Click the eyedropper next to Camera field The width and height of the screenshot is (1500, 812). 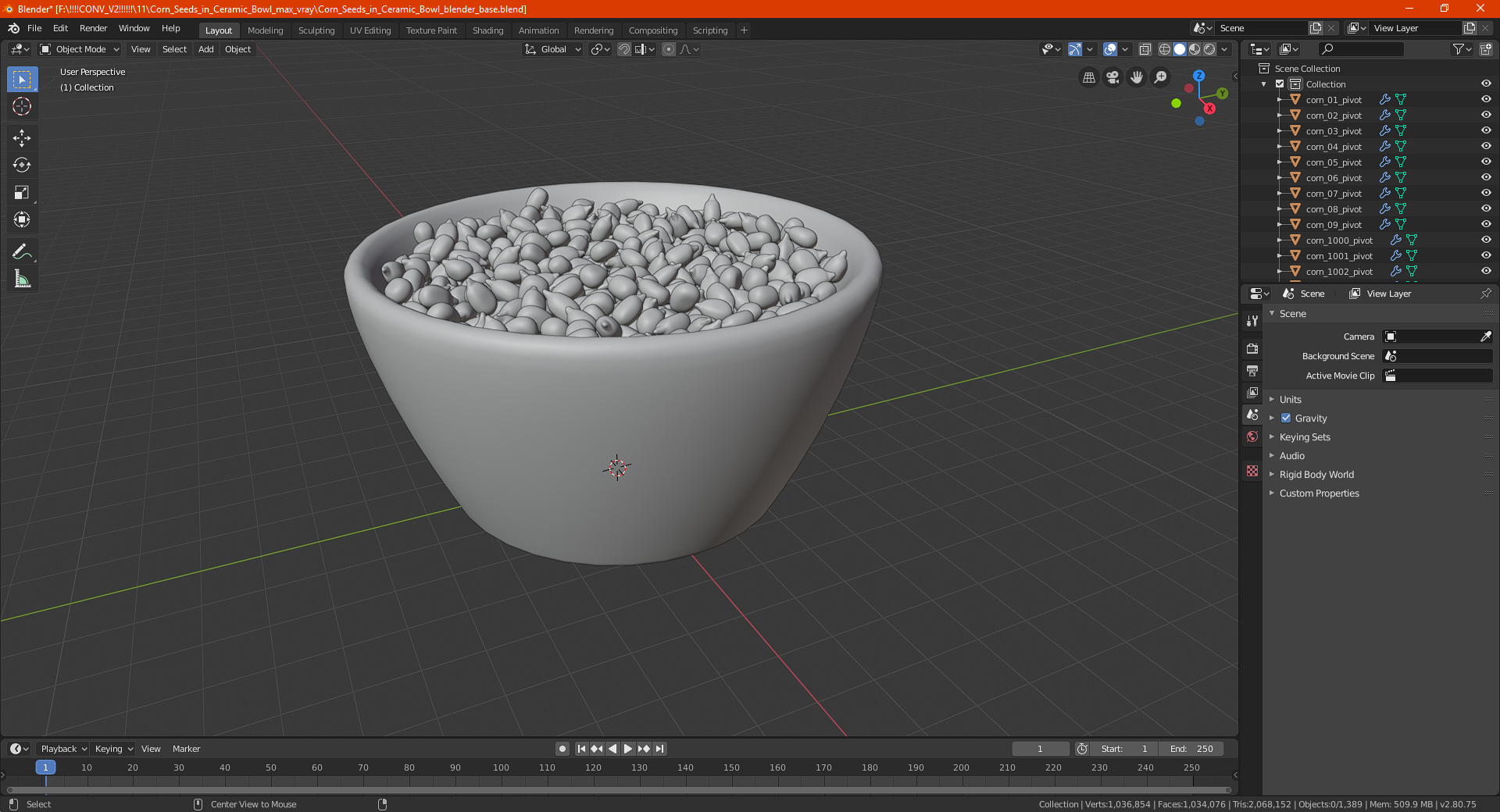[x=1485, y=337]
